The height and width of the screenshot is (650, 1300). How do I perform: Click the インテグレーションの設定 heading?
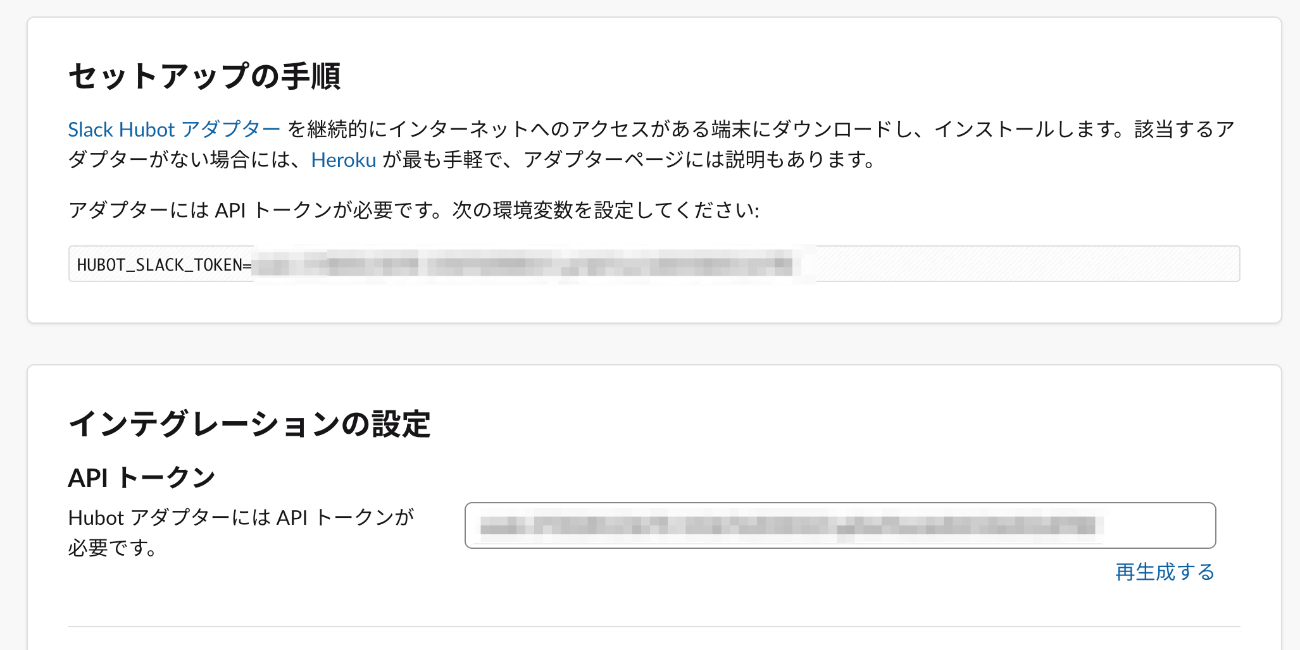(249, 424)
